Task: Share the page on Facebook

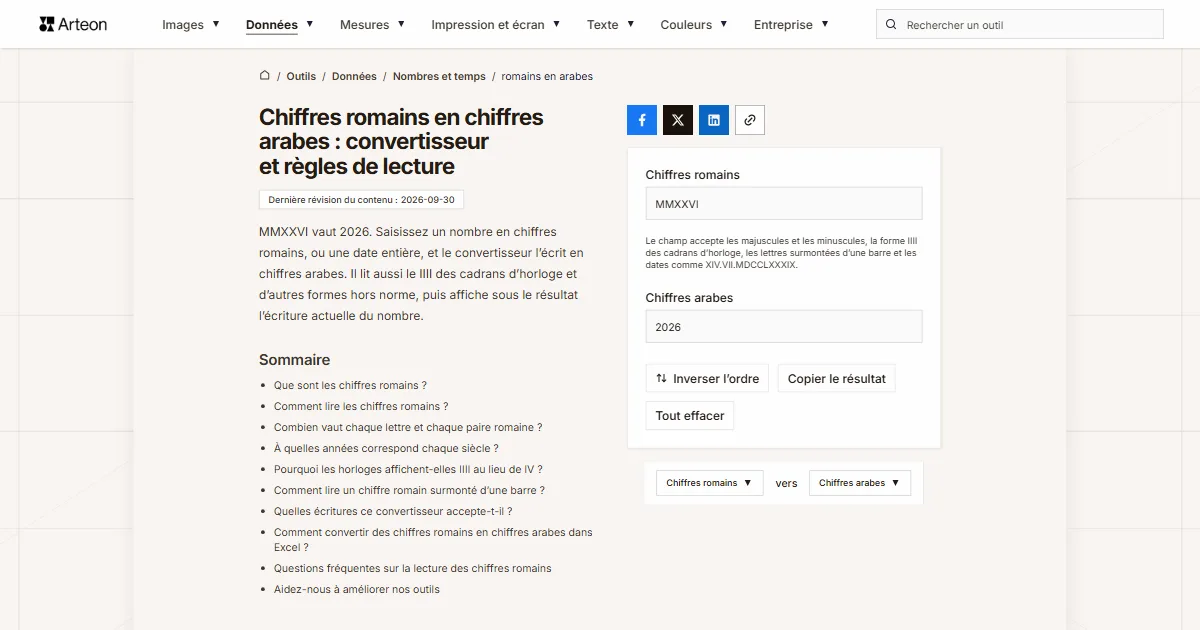Action: pos(642,120)
